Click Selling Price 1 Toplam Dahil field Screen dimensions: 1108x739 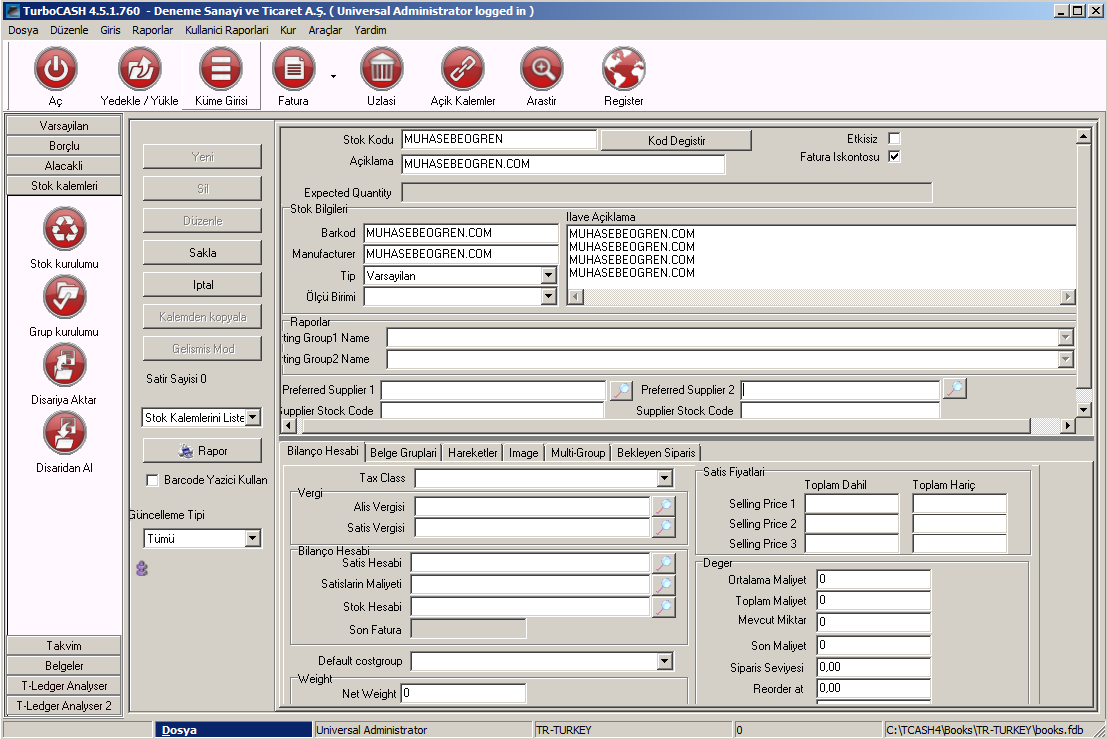851,504
